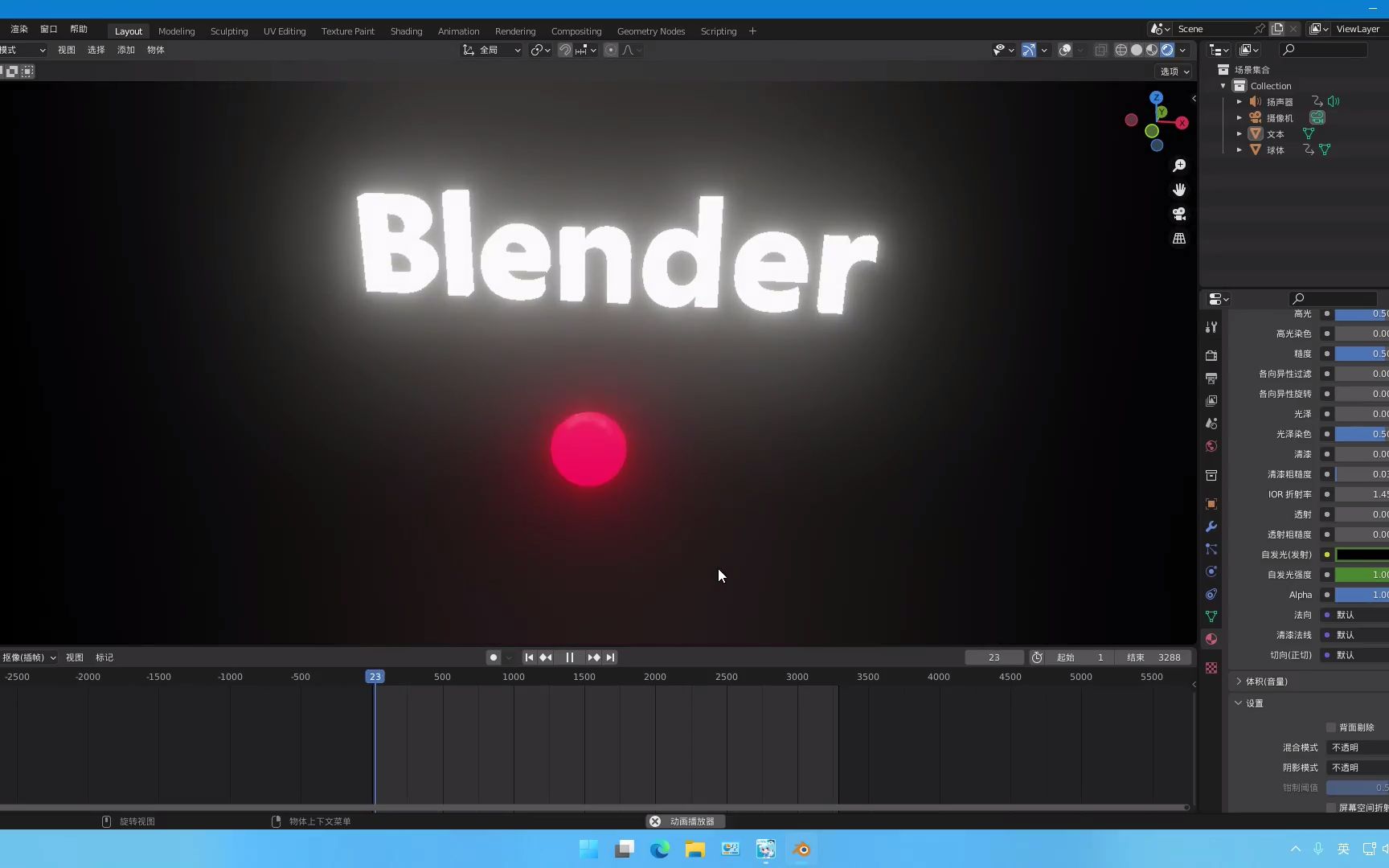The height and width of the screenshot is (868, 1389).
Task: Open the Render properties tab
Action: pyautogui.click(x=1211, y=355)
